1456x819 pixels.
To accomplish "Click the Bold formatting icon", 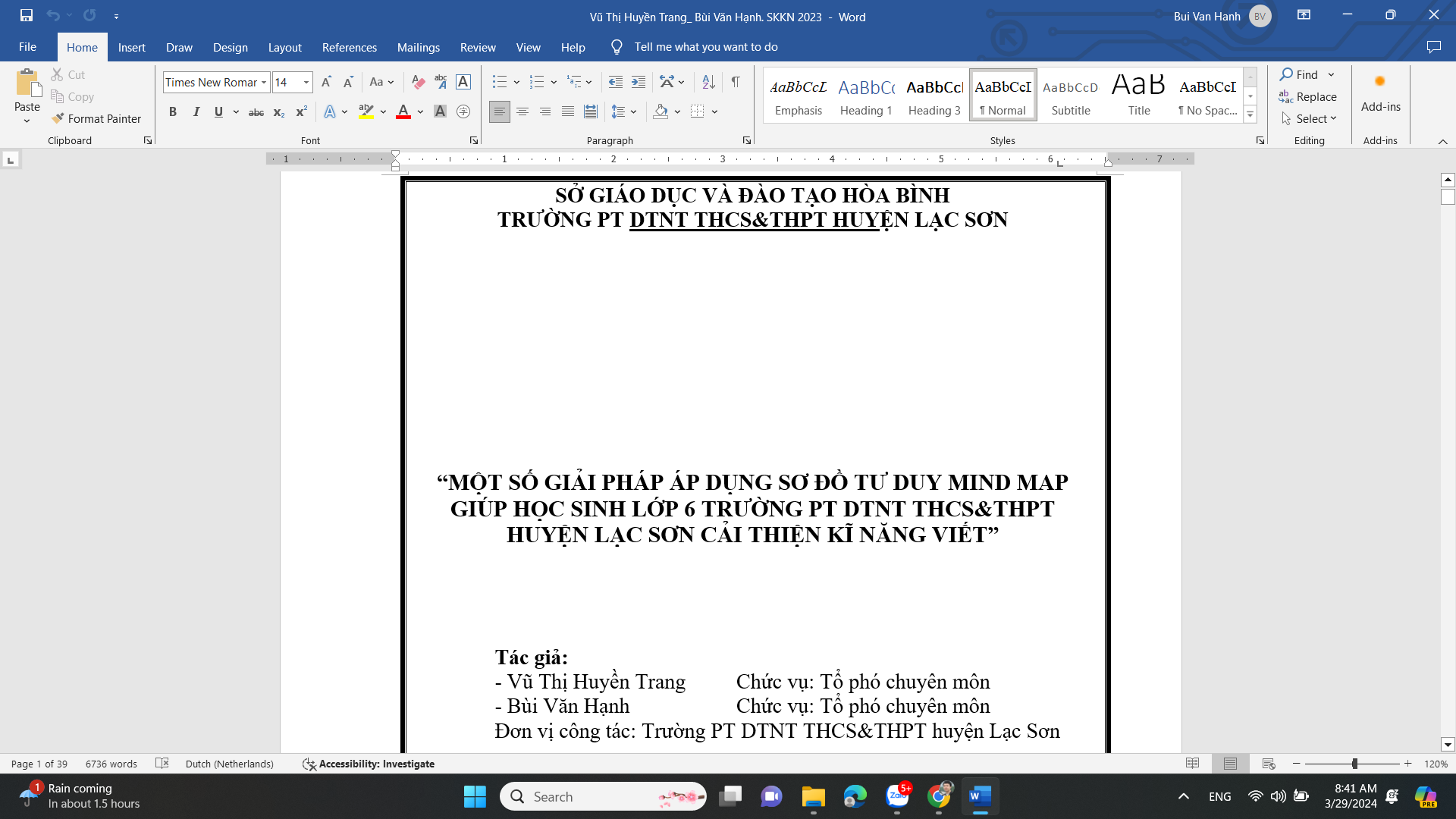I will tap(172, 111).
